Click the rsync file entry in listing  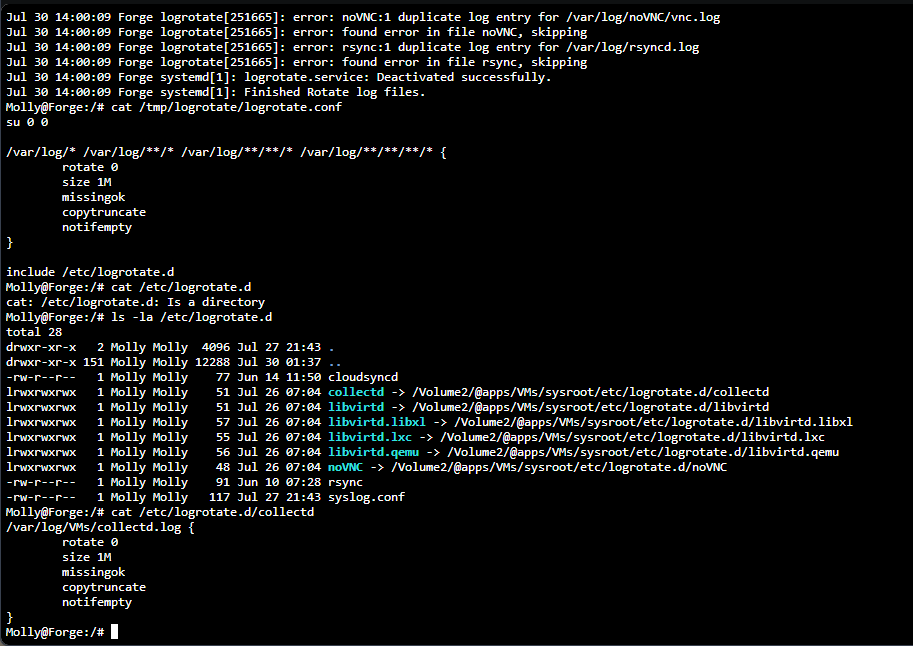coord(345,482)
